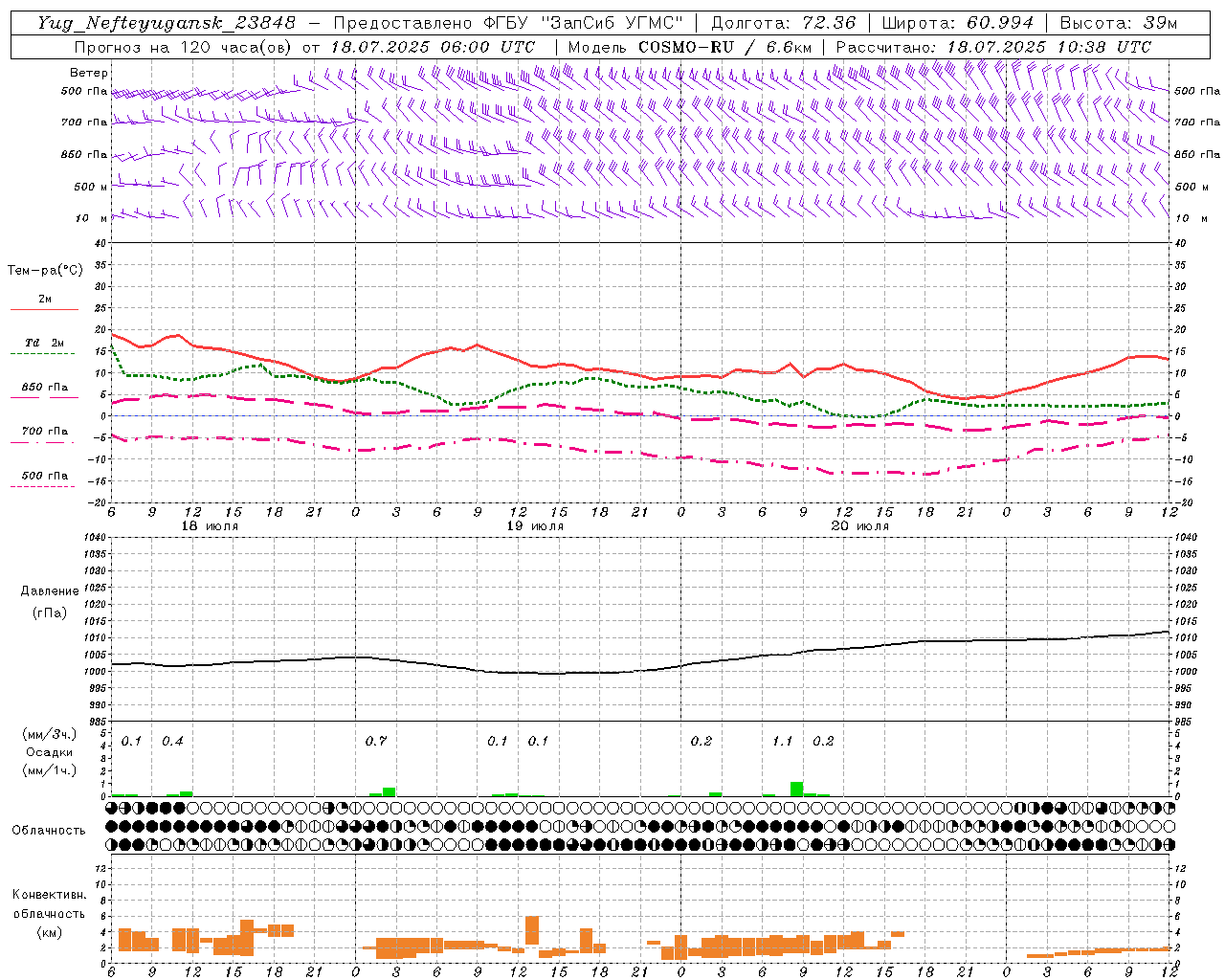Click the '18 июля' date label
Image resolution: width=1225 pixels, height=980 pixels.
(210, 526)
